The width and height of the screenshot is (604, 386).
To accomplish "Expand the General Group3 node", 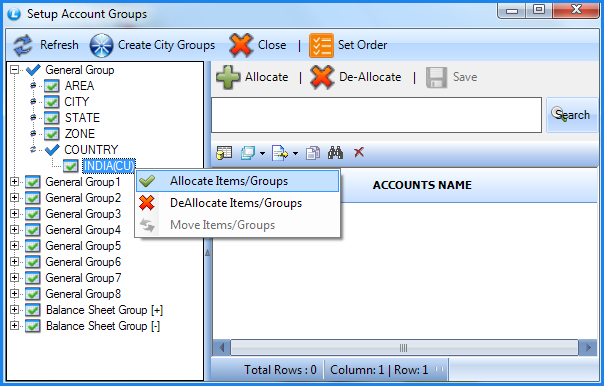I will (x=14, y=213).
